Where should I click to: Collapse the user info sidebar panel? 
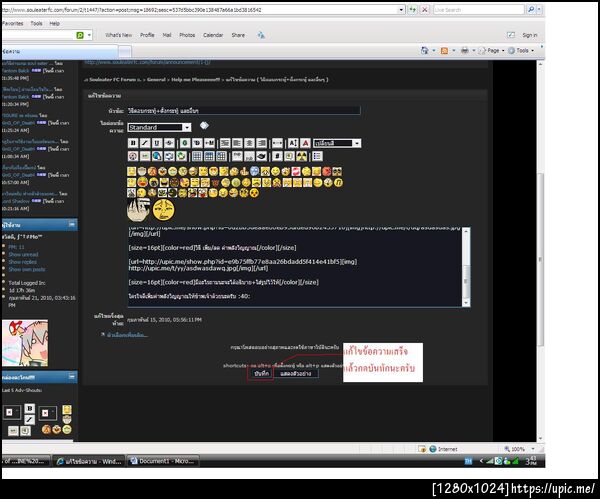(72, 224)
